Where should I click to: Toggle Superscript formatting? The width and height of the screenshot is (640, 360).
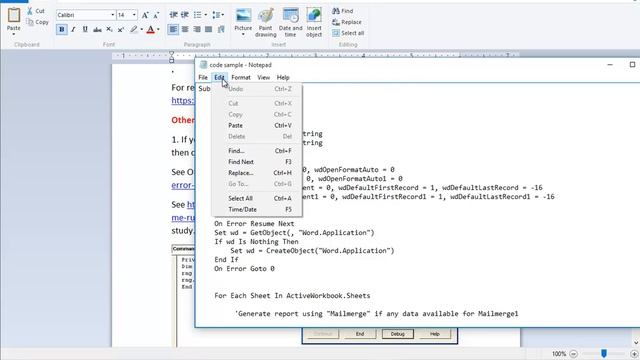121,29
